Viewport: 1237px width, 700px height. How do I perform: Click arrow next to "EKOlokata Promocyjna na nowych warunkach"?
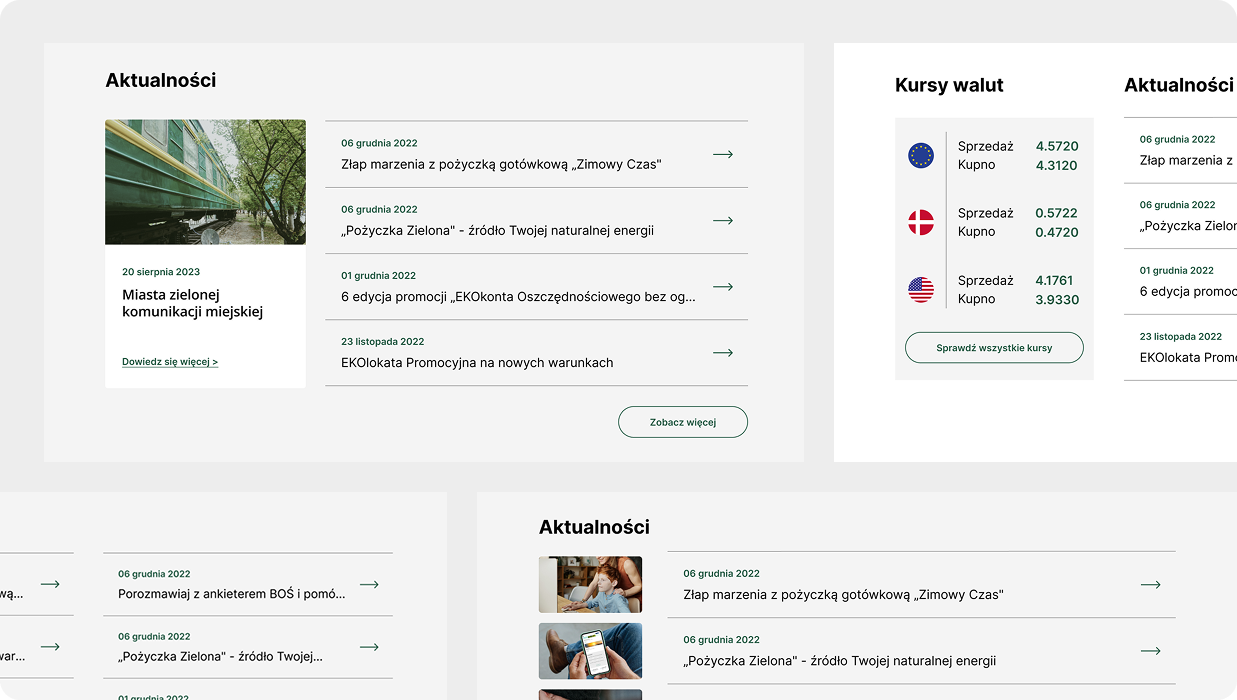[x=723, y=352]
